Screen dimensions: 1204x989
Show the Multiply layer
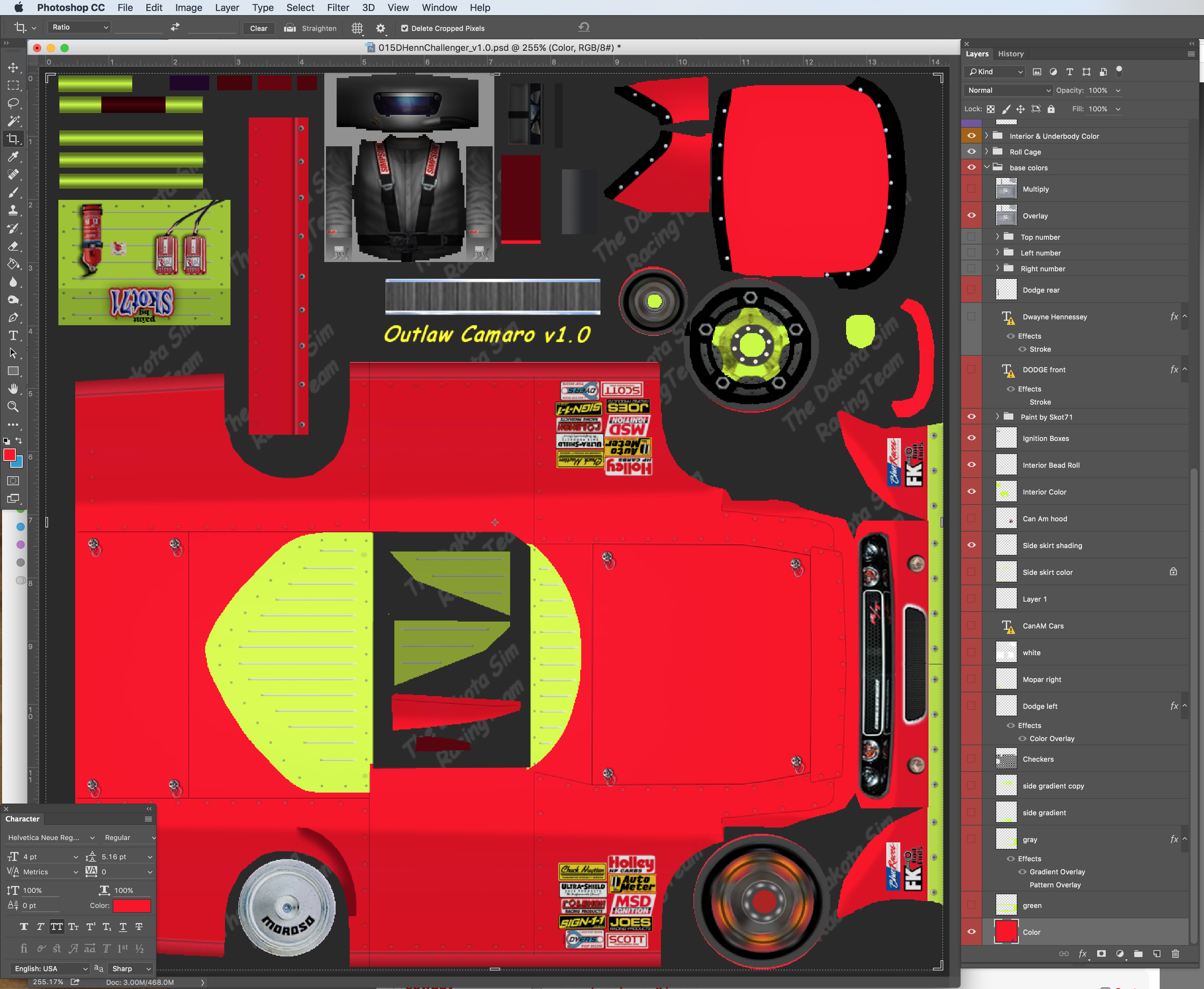pos(971,189)
